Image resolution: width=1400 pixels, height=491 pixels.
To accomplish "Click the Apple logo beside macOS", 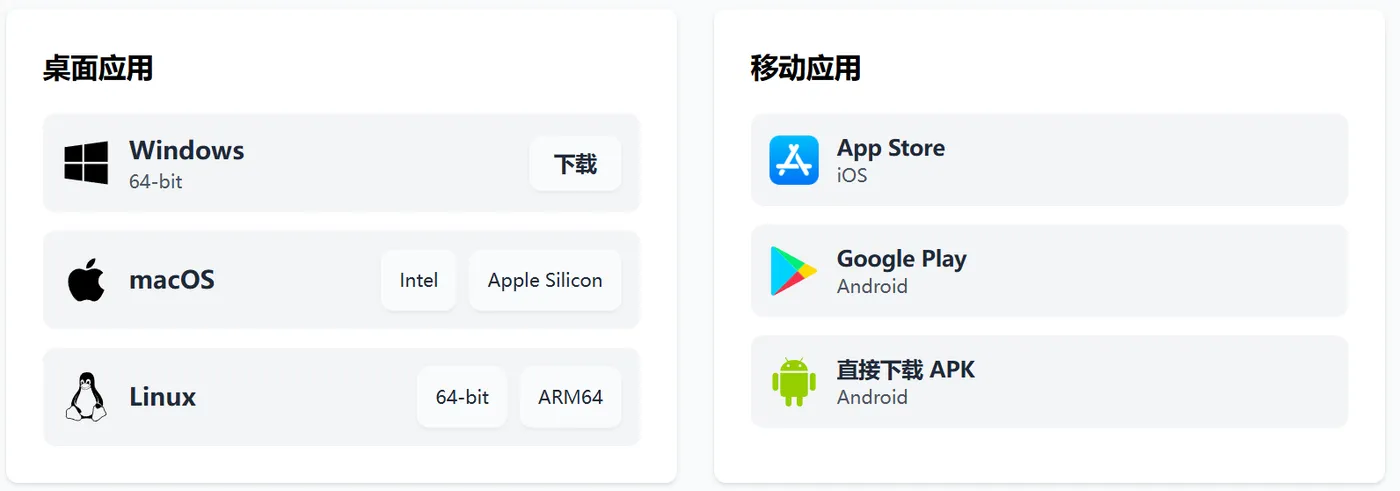I will point(86,280).
